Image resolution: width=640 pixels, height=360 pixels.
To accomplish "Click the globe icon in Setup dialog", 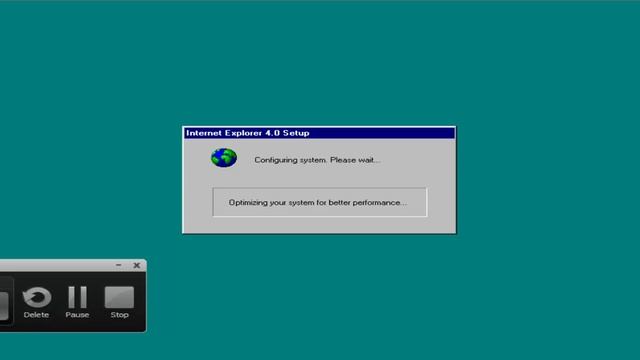I will [x=224, y=158].
